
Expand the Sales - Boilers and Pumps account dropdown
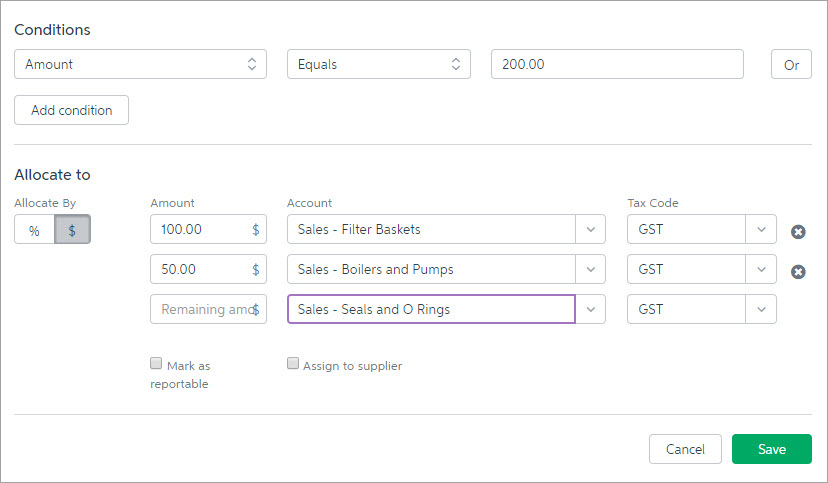[590, 269]
